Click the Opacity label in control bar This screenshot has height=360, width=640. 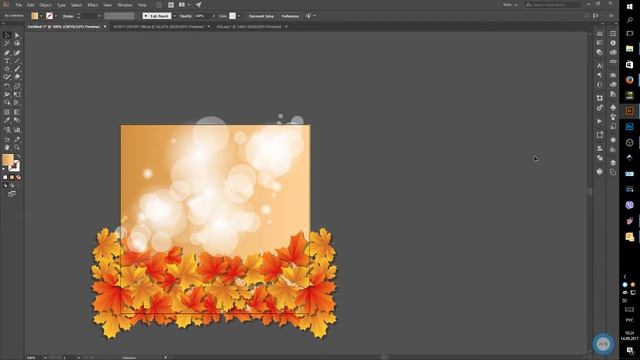(186, 16)
